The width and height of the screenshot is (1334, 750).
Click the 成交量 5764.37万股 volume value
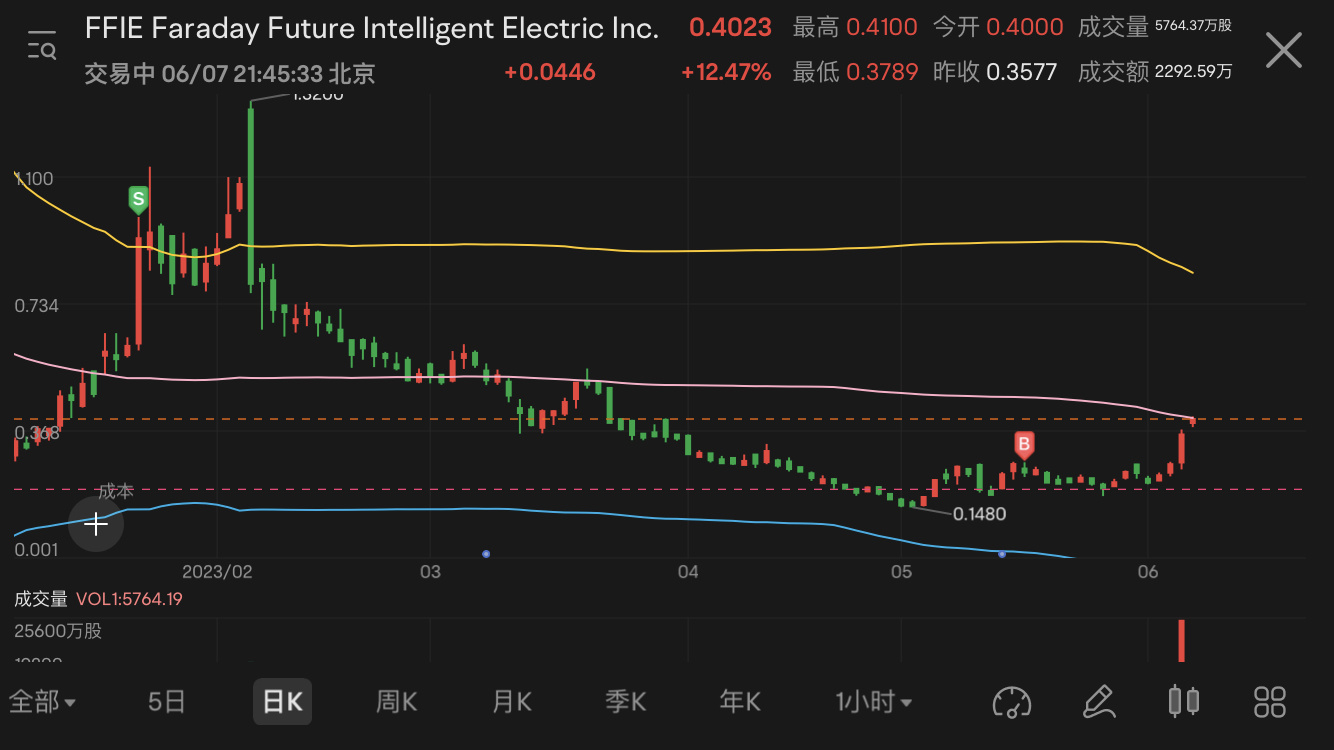coord(1155,27)
